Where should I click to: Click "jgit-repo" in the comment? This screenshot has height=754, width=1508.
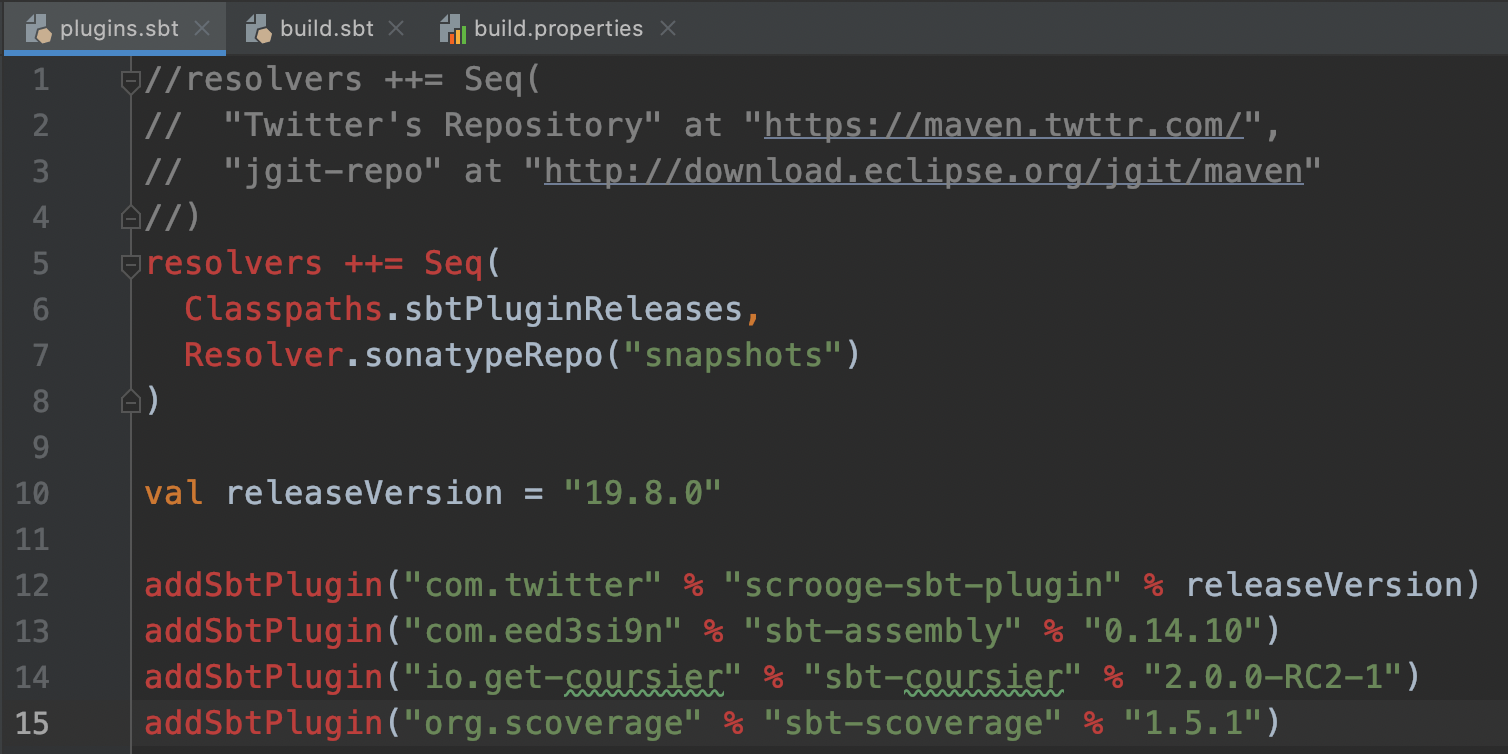pyautogui.click(x=334, y=171)
